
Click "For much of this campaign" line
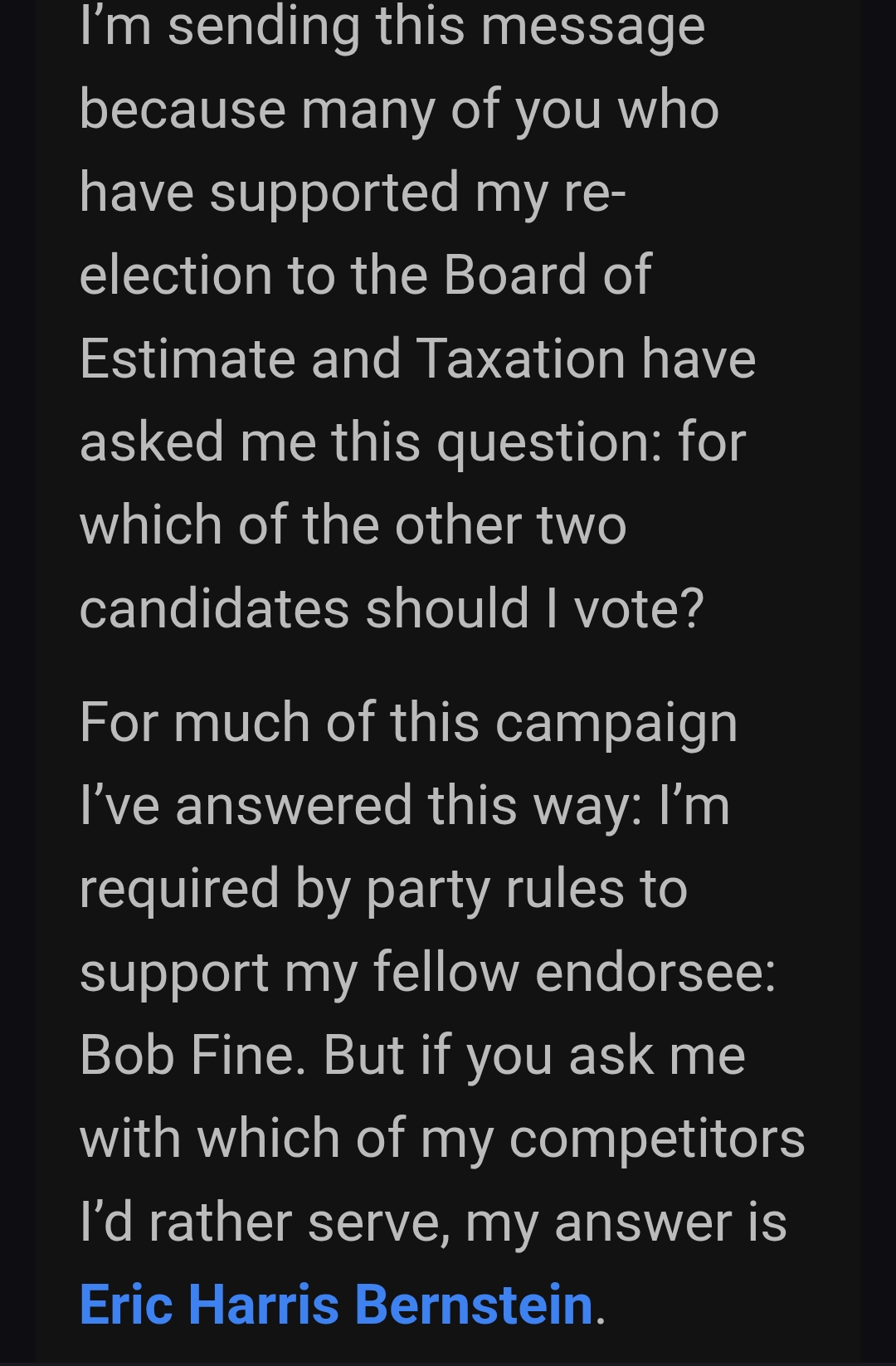click(408, 722)
